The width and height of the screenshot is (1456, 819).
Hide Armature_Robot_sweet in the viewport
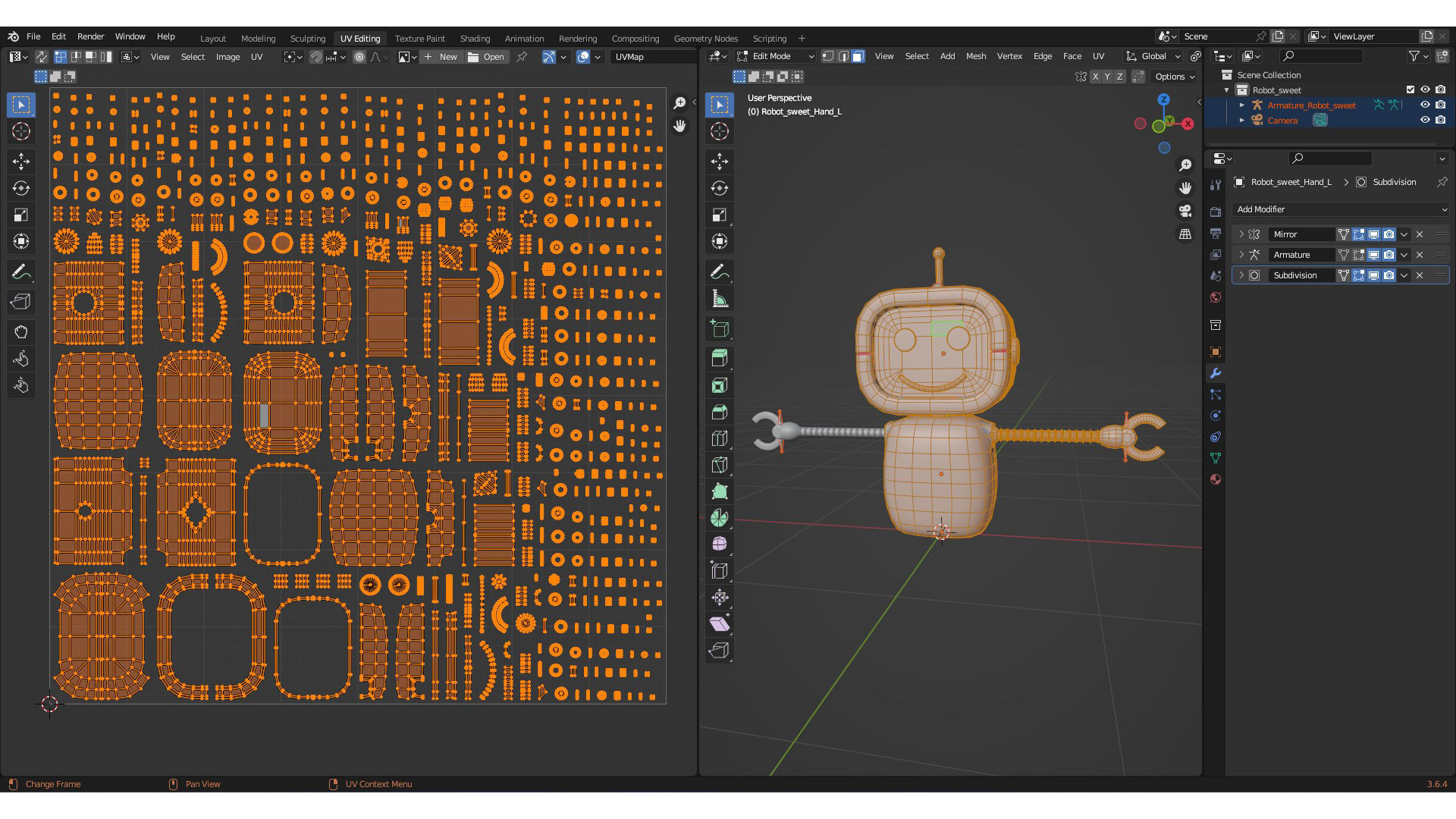point(1425,105)
